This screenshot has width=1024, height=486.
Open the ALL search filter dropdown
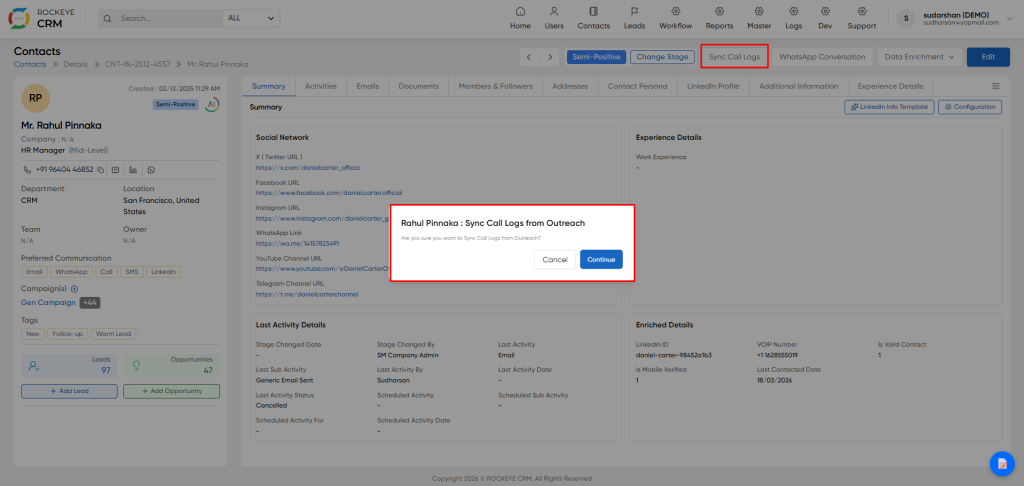(251, 18)
